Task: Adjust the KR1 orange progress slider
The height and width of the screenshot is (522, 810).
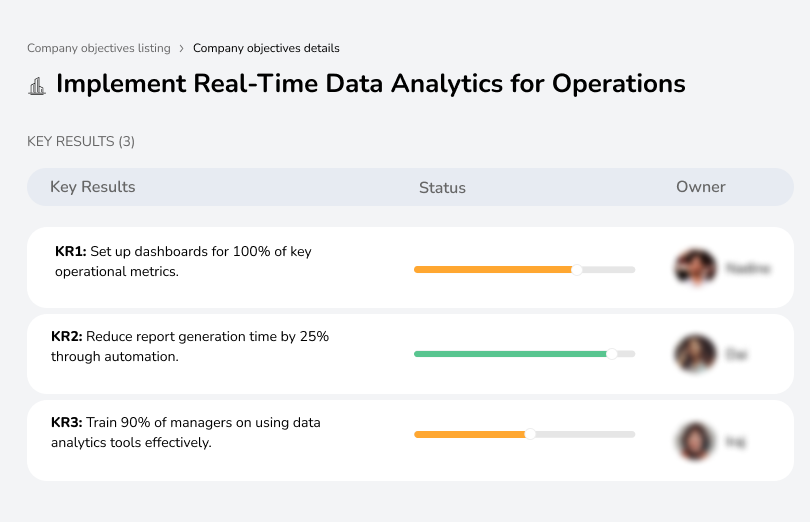Action: click(x=577, y=270)
